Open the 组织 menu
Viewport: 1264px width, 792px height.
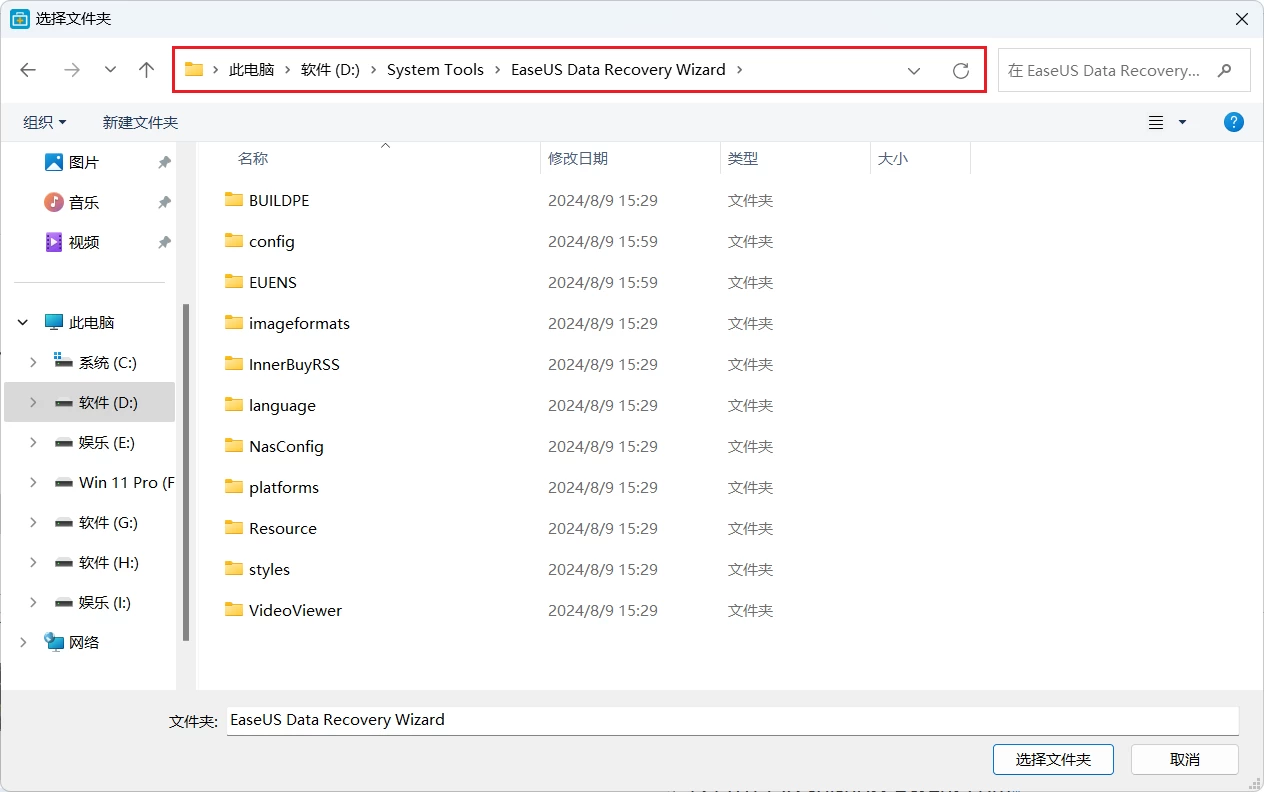[x=45, y=122]
